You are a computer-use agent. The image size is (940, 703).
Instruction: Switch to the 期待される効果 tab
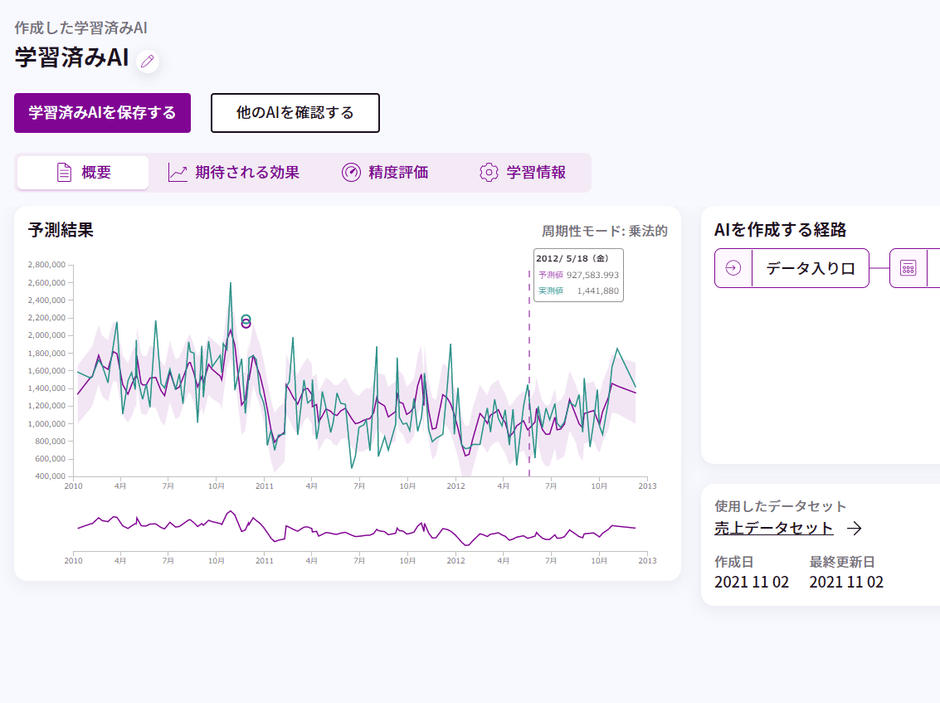coord(234,172)
